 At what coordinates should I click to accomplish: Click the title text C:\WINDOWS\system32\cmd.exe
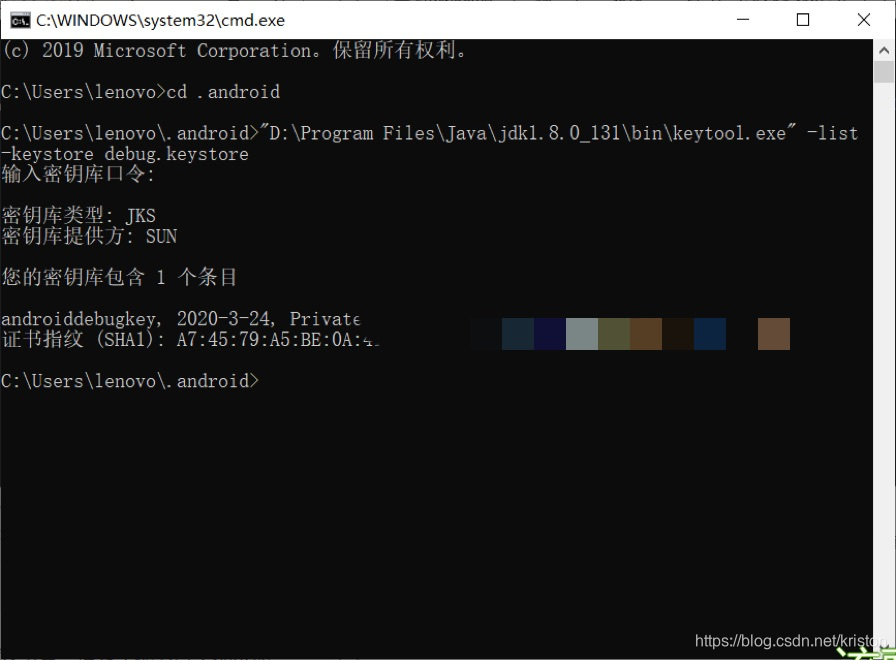tap(161, 21)
